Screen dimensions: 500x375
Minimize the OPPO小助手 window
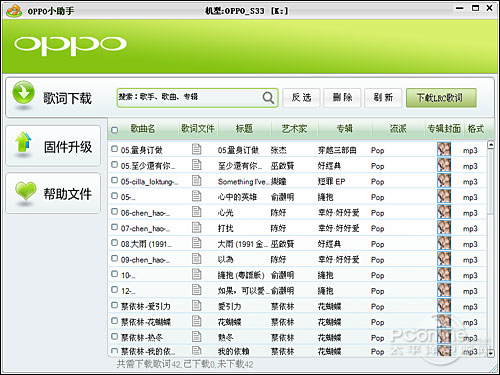coord(460,8)
